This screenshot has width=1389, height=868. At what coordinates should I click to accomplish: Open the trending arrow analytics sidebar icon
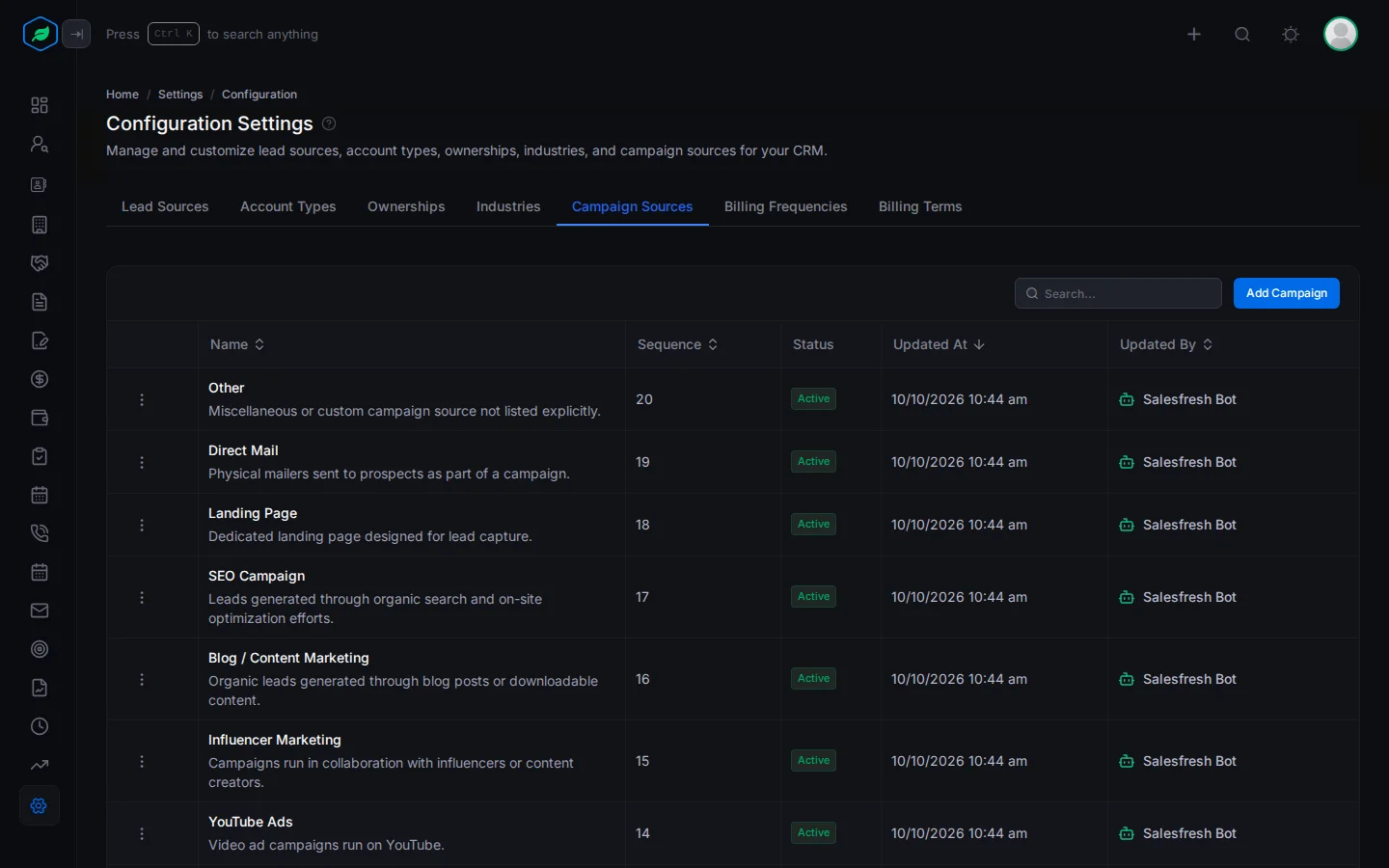pos(40,765)
